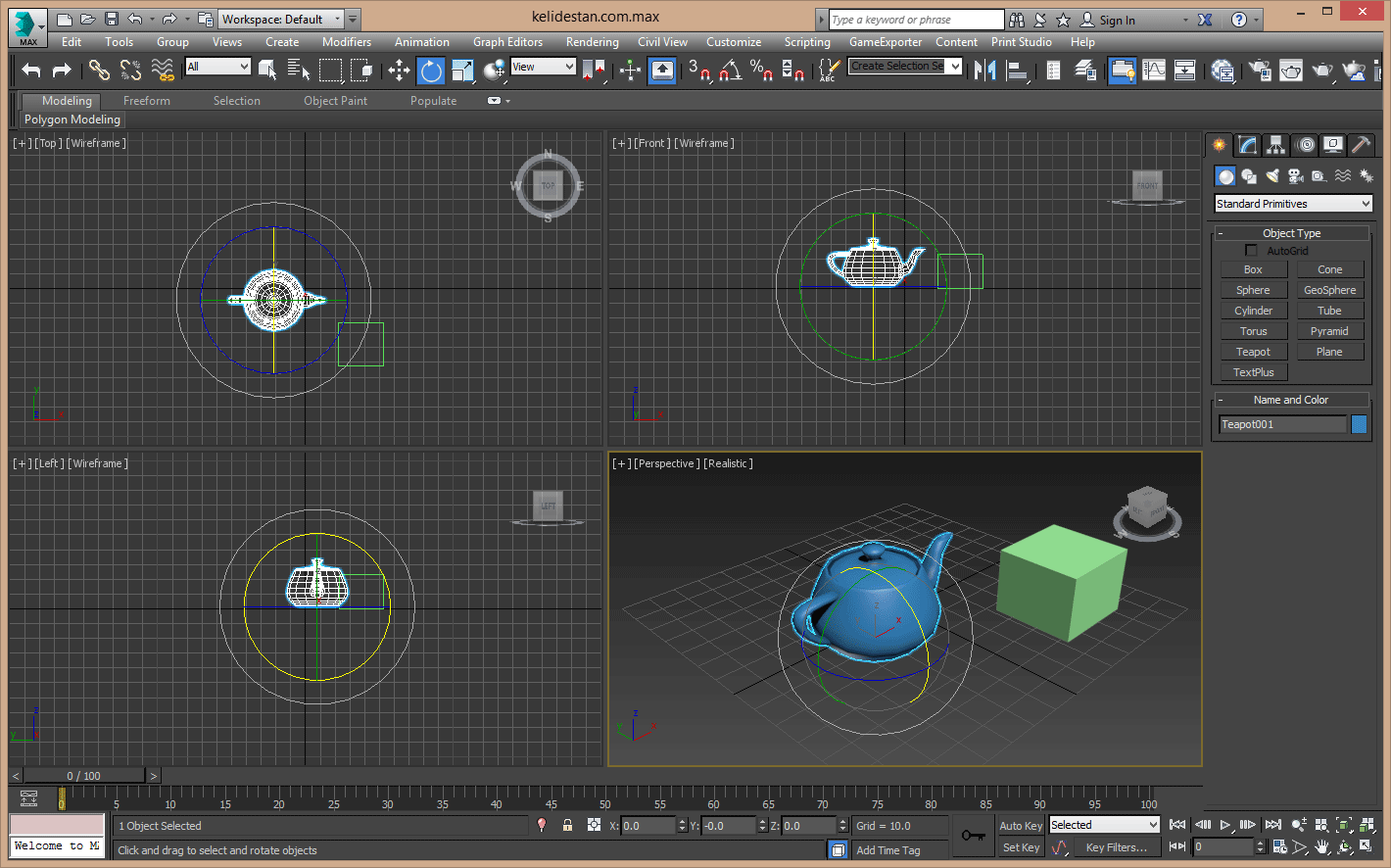
Task: Pick the Select and Scale tool
Action: [x=462, y=70]
